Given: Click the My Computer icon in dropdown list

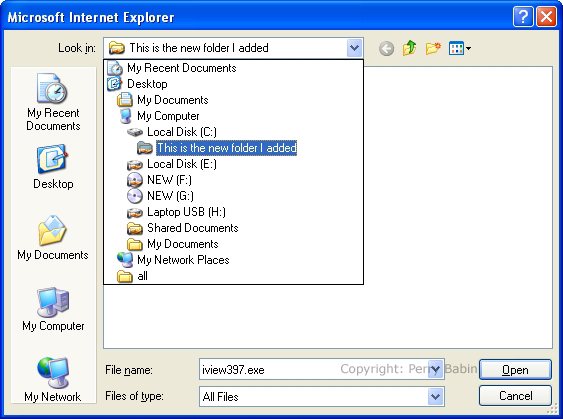Looking at the screenshot, I should [125, 116].
